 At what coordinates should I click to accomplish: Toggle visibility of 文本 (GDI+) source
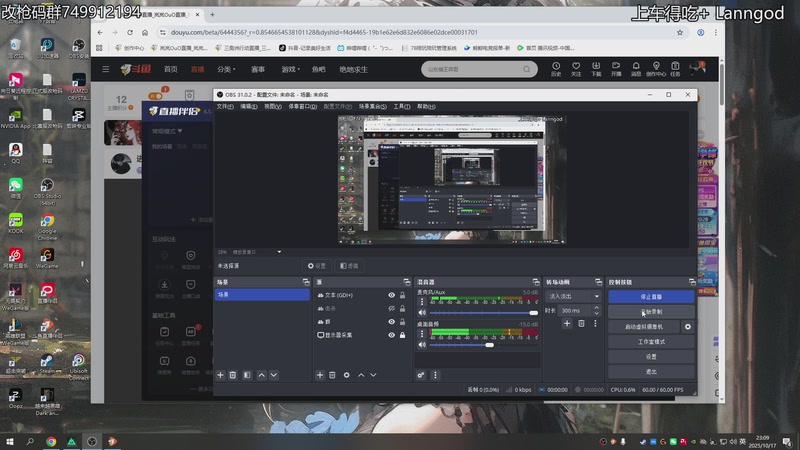click(391, 295)
